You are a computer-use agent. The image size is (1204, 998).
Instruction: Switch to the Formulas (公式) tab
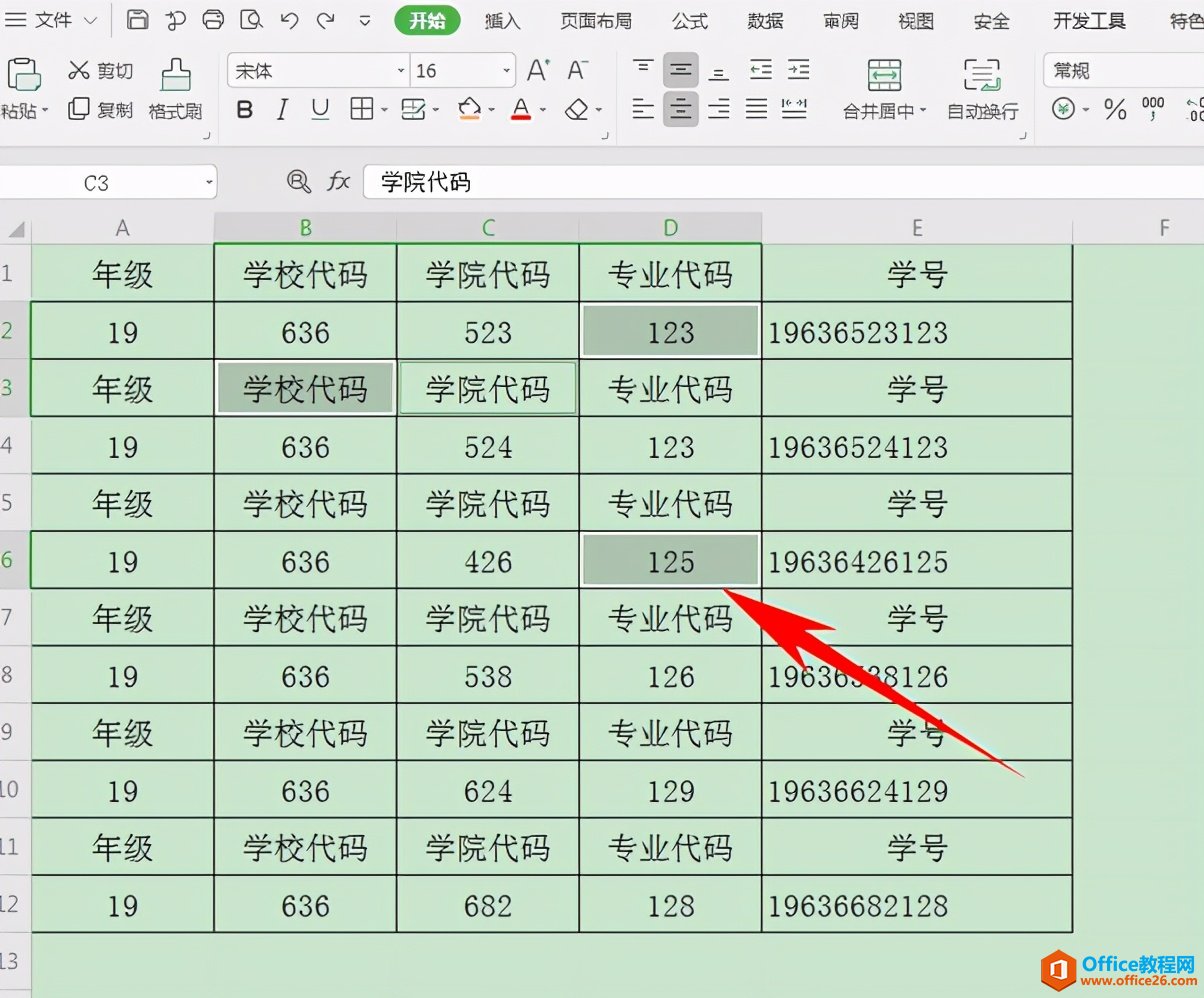(x=690, y=21)
